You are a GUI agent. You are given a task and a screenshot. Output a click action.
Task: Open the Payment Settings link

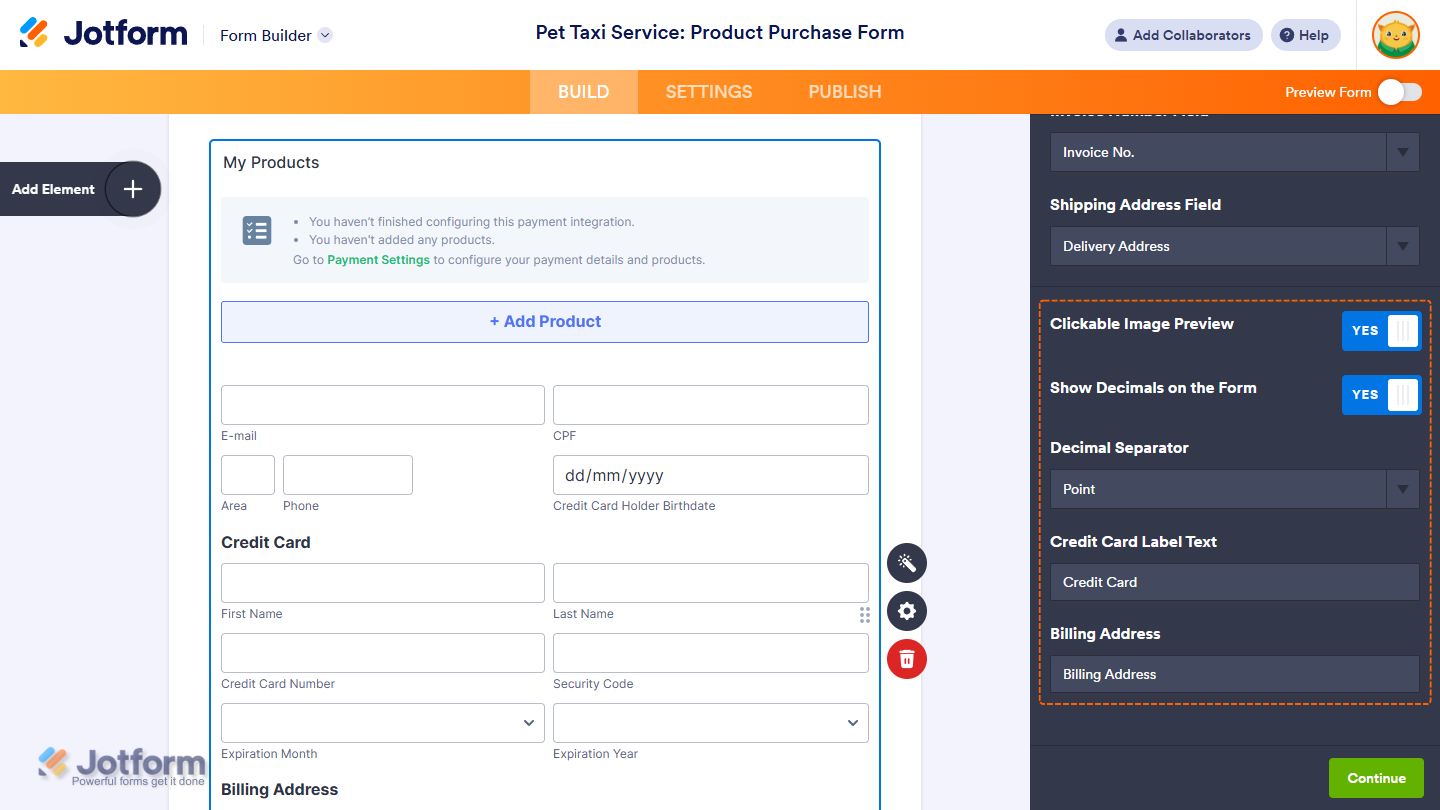[378, 260]
